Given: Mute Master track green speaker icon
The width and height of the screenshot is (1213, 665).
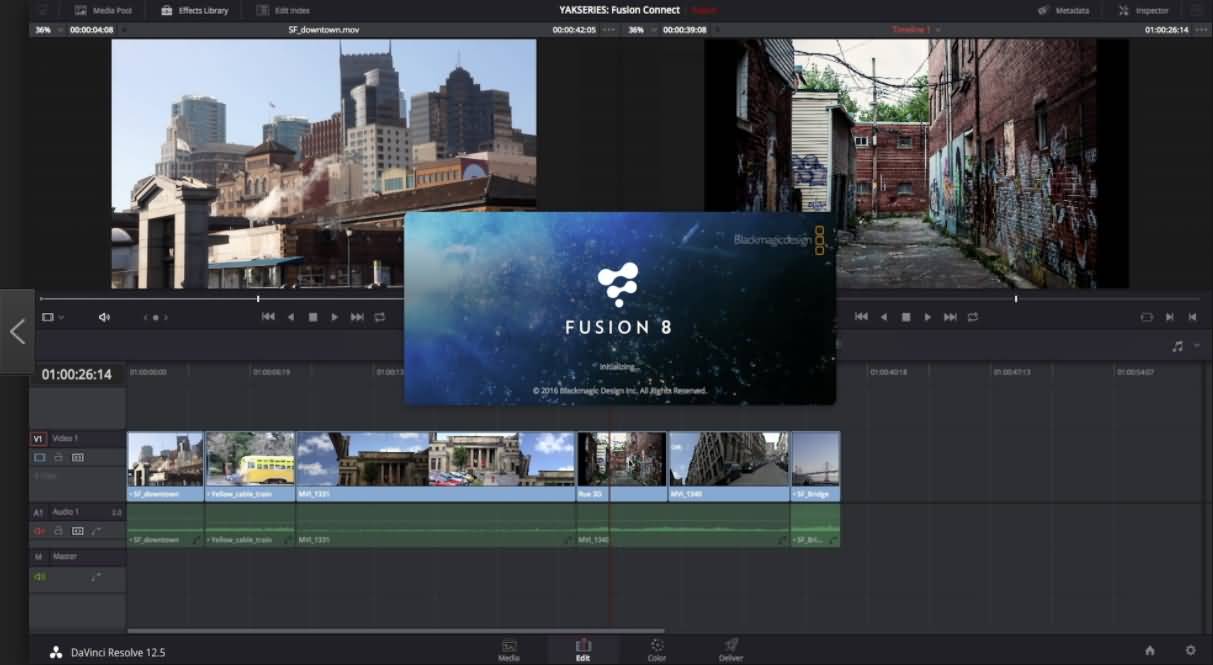Looking at the screenshot, I should [x=40, y=577].
